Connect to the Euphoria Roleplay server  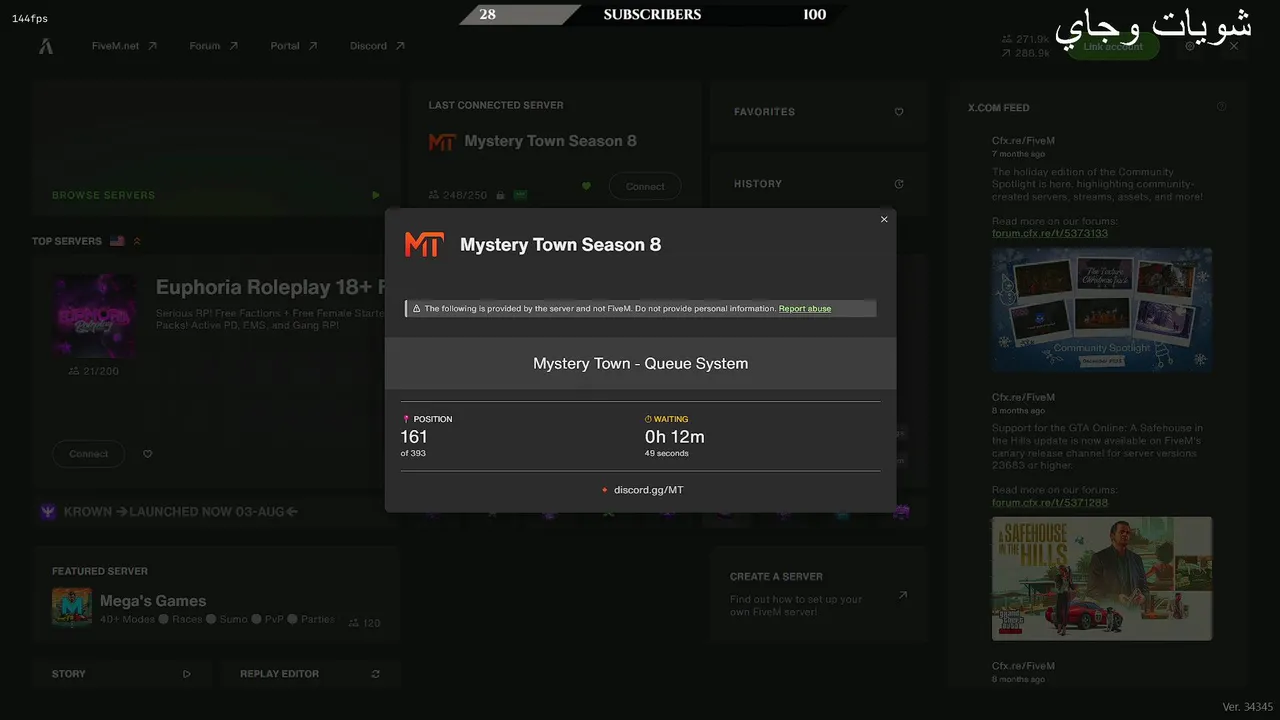point(88,454)
